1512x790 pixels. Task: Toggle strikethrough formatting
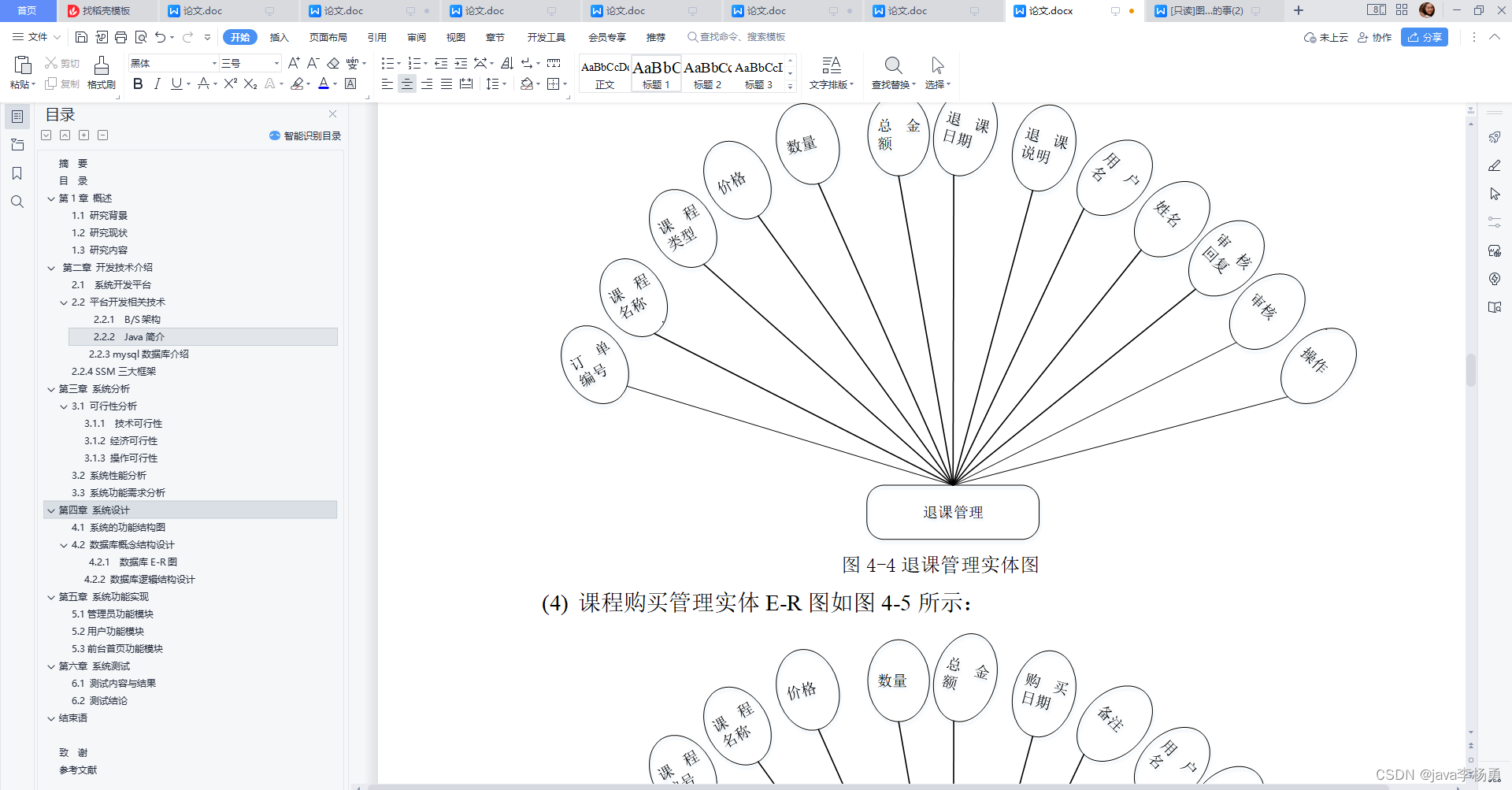click(x=204, y=83)
